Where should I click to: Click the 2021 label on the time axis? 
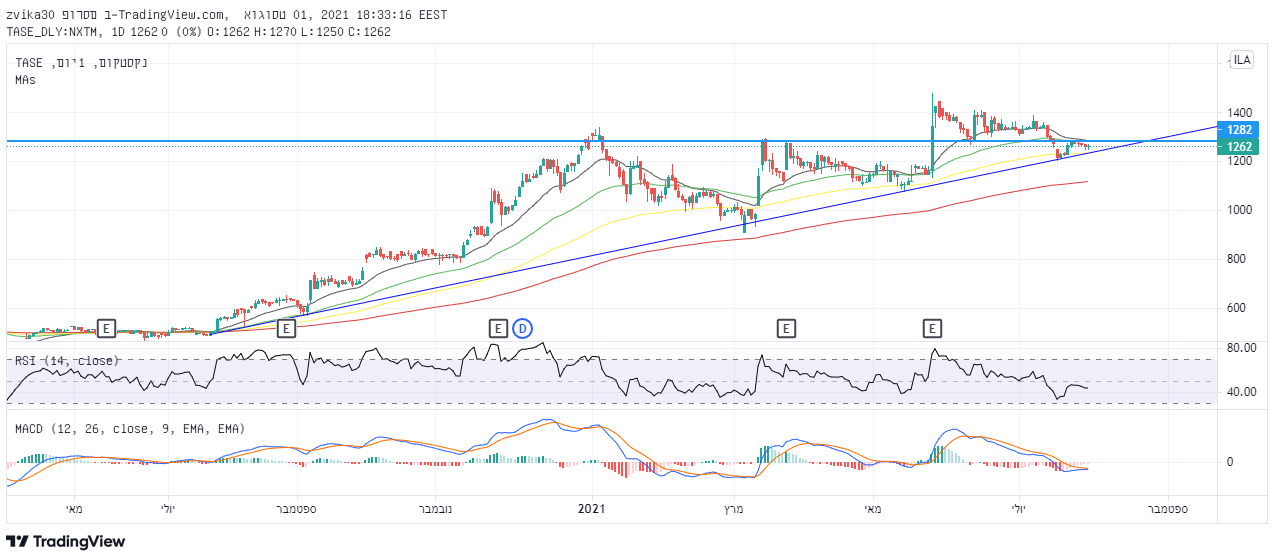[594, 509]
